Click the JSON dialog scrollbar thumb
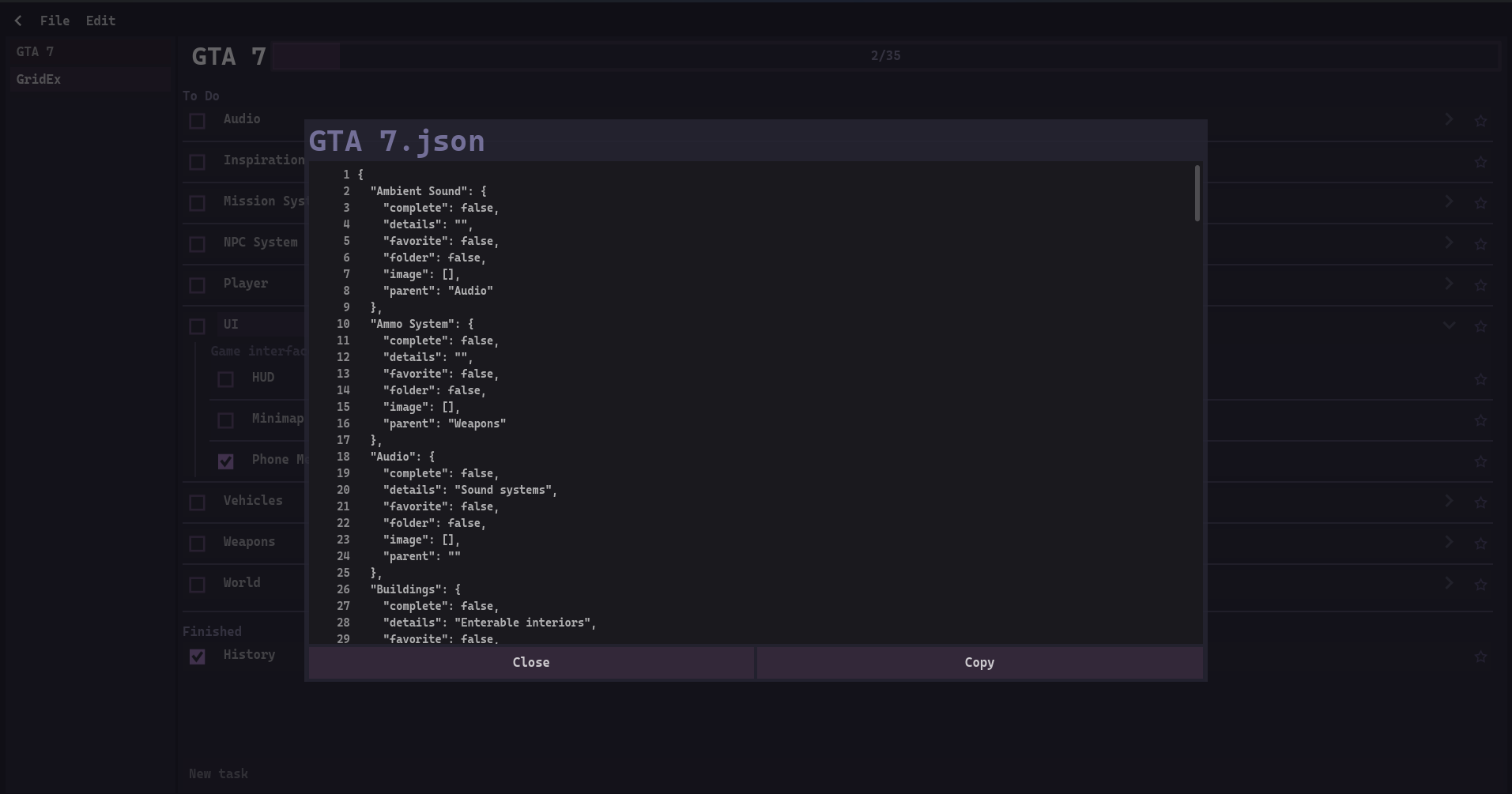 pos(1197,194)
